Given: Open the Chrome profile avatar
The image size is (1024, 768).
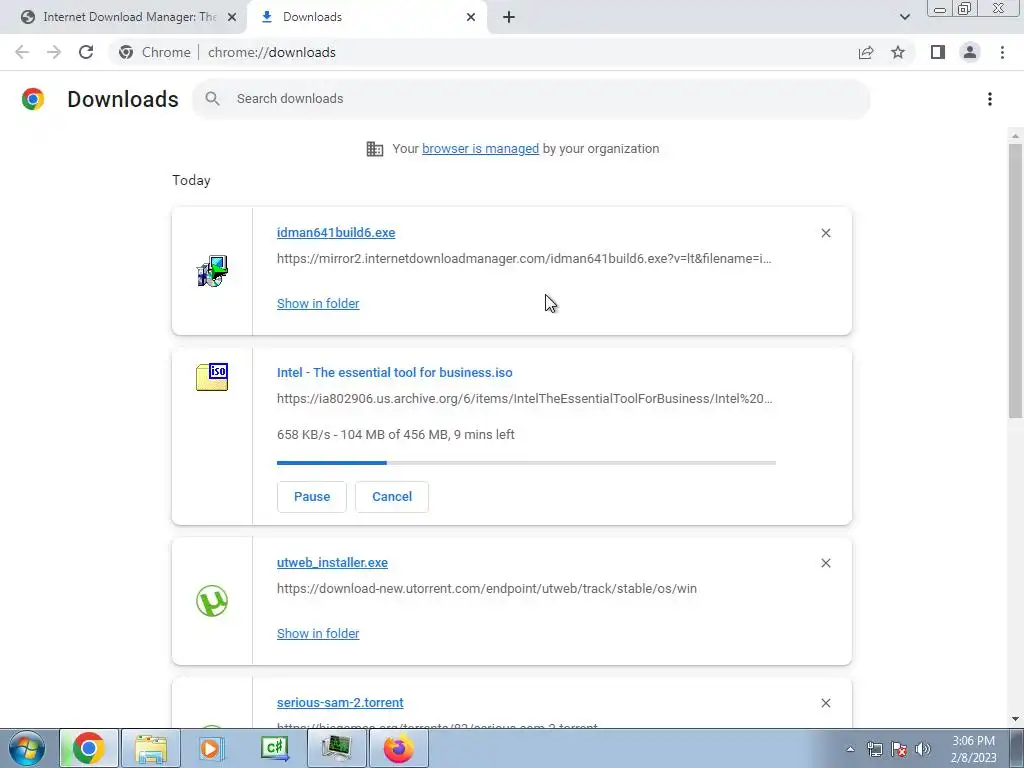Looking at the screenshot, I should tap(970, 52).
